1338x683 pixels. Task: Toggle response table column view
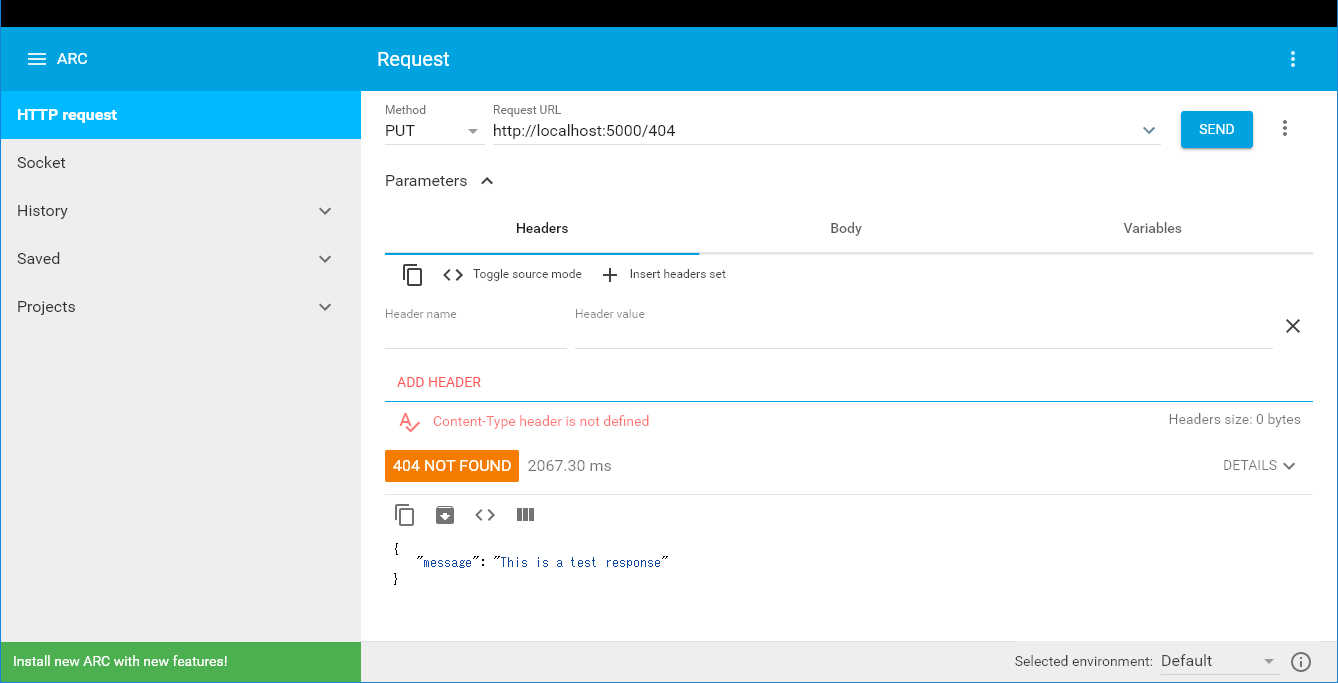point(525,515)
